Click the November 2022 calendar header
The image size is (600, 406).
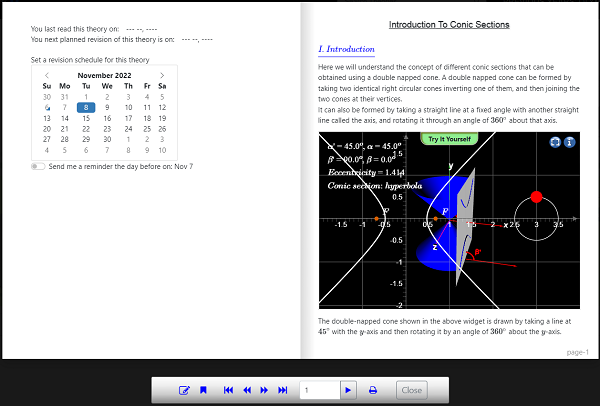104,75
